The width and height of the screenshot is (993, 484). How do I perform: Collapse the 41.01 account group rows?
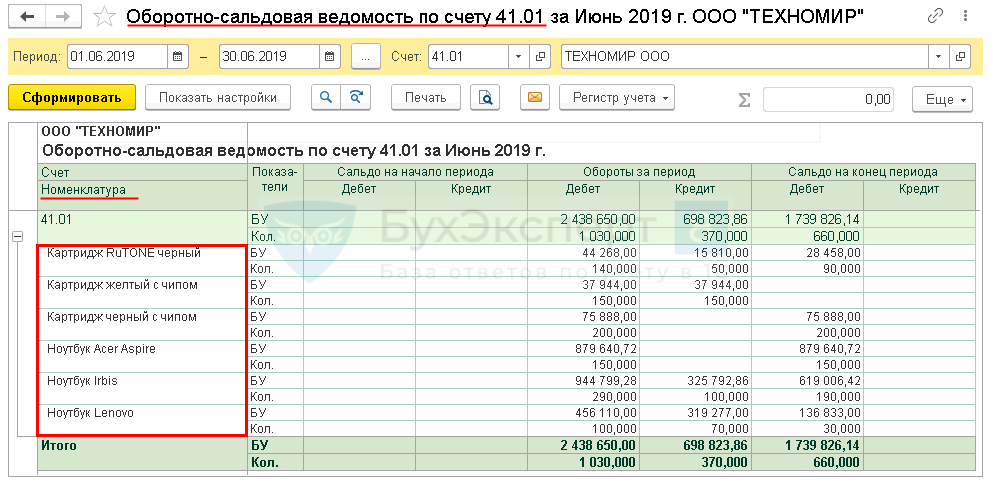(x=17, y=236)
